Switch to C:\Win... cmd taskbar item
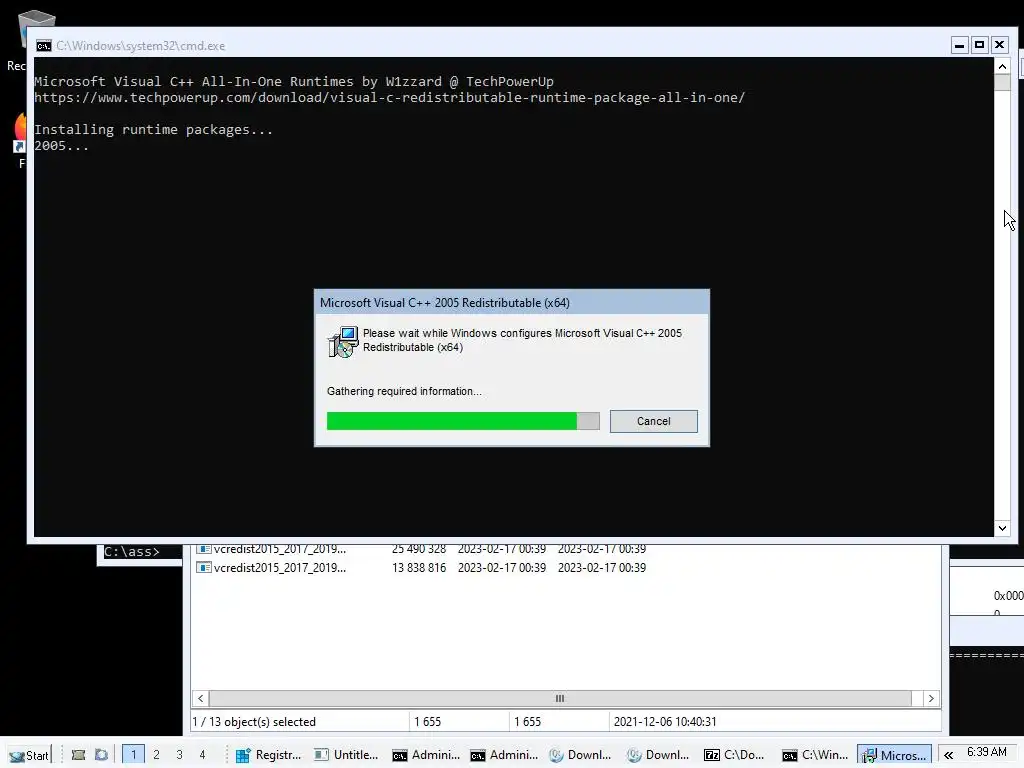The height and width of the screenshot is (768, 1024). tap(814, 755)
